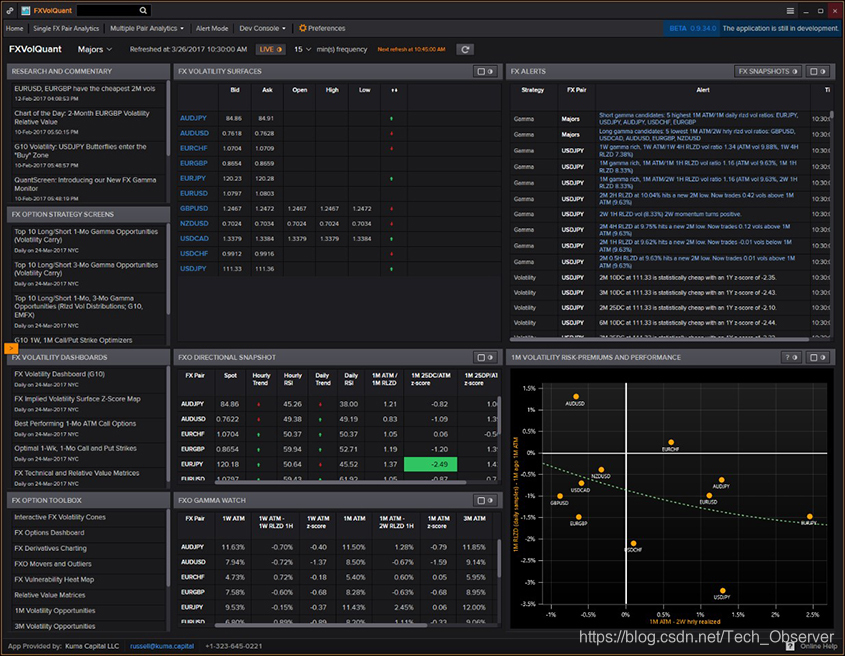Click the Long gamma candidates alert text
The width and height of the screenshot is (845, 656).
tap(697, 135)
